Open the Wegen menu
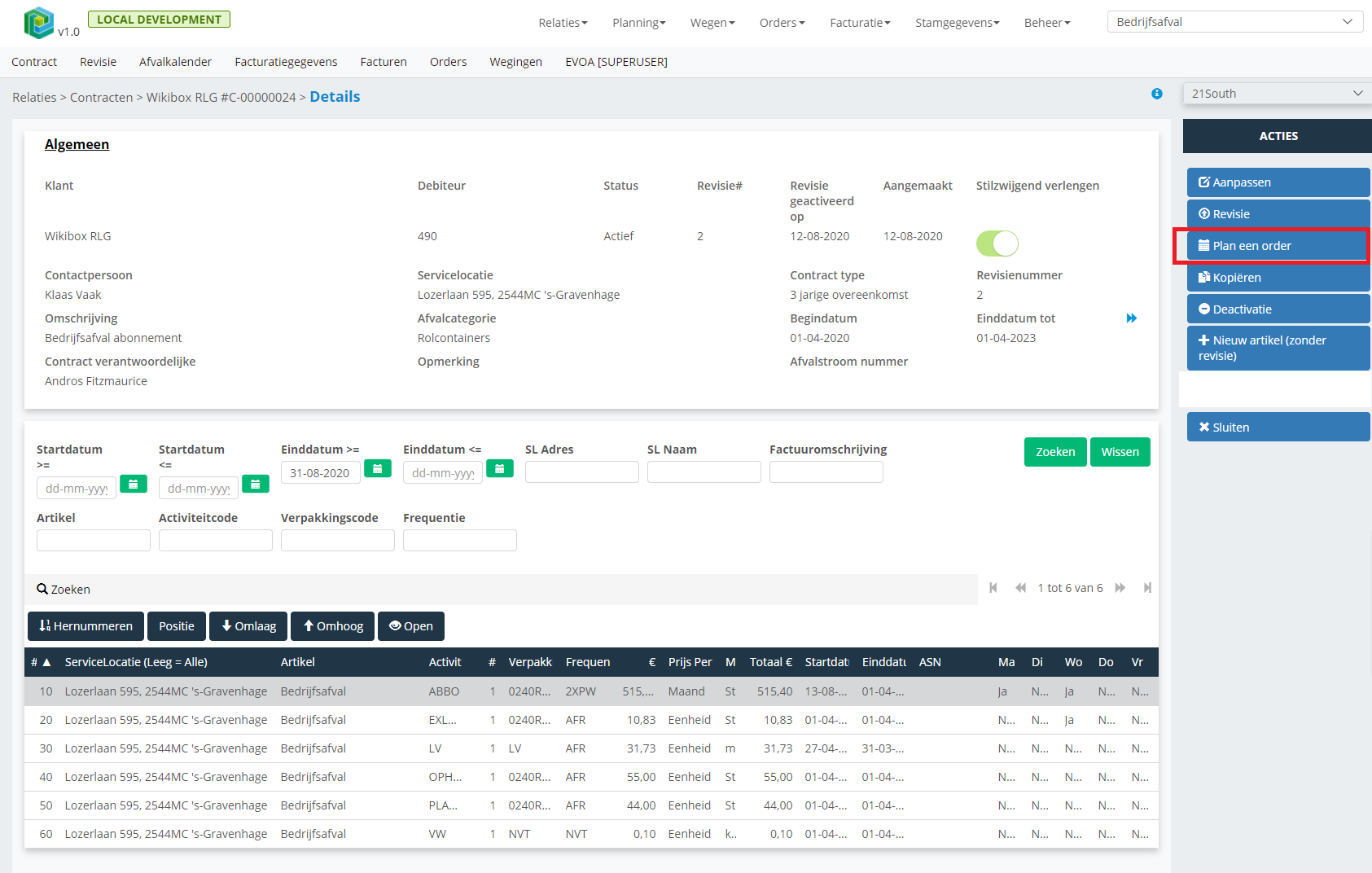 [712, 23]
